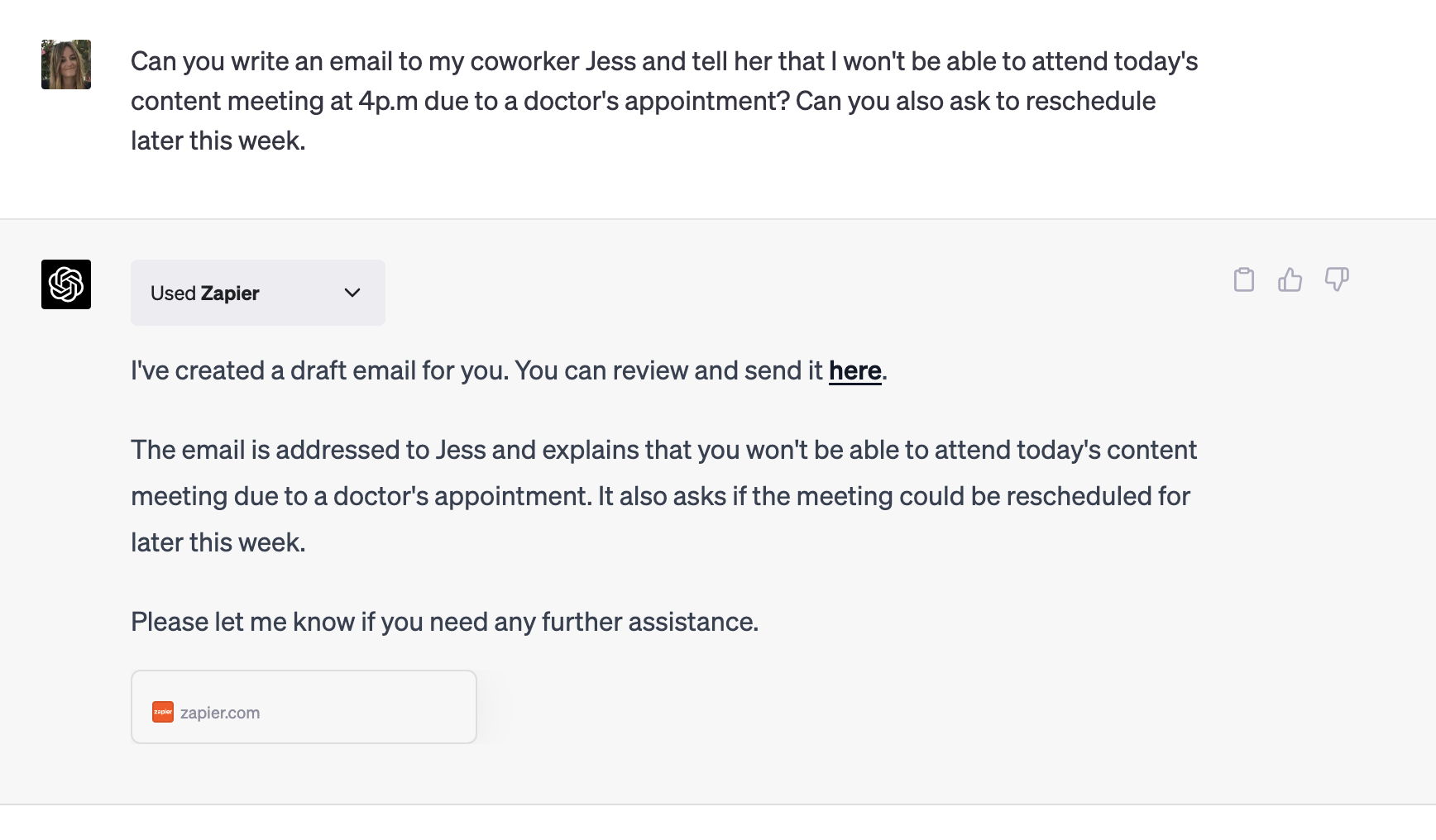
Task: Click the orange Zapier logo icon
Action: click(x=163, y=712)
